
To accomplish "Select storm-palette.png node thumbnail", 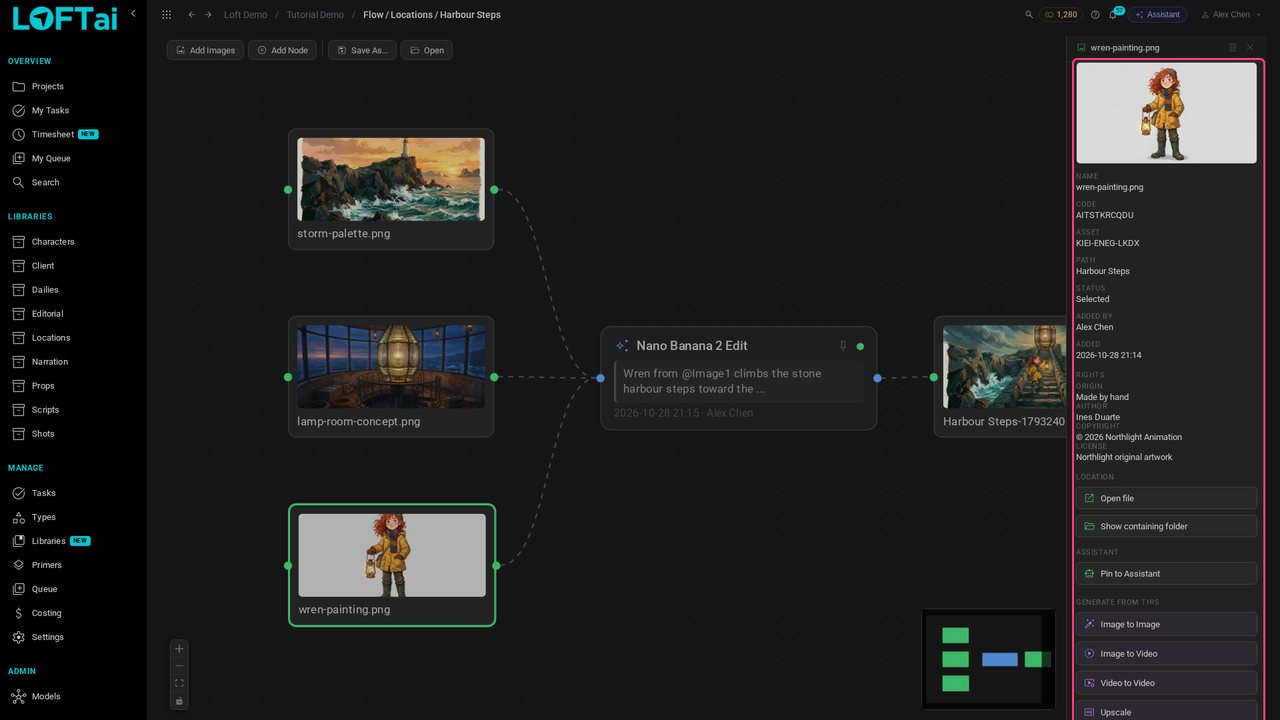I will (391, 179).
